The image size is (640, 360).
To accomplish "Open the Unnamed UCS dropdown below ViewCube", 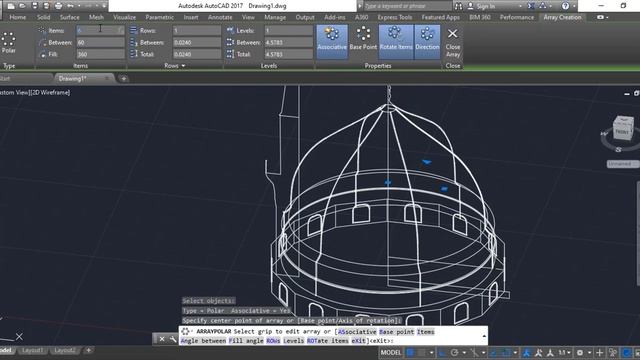I will 622,164.
